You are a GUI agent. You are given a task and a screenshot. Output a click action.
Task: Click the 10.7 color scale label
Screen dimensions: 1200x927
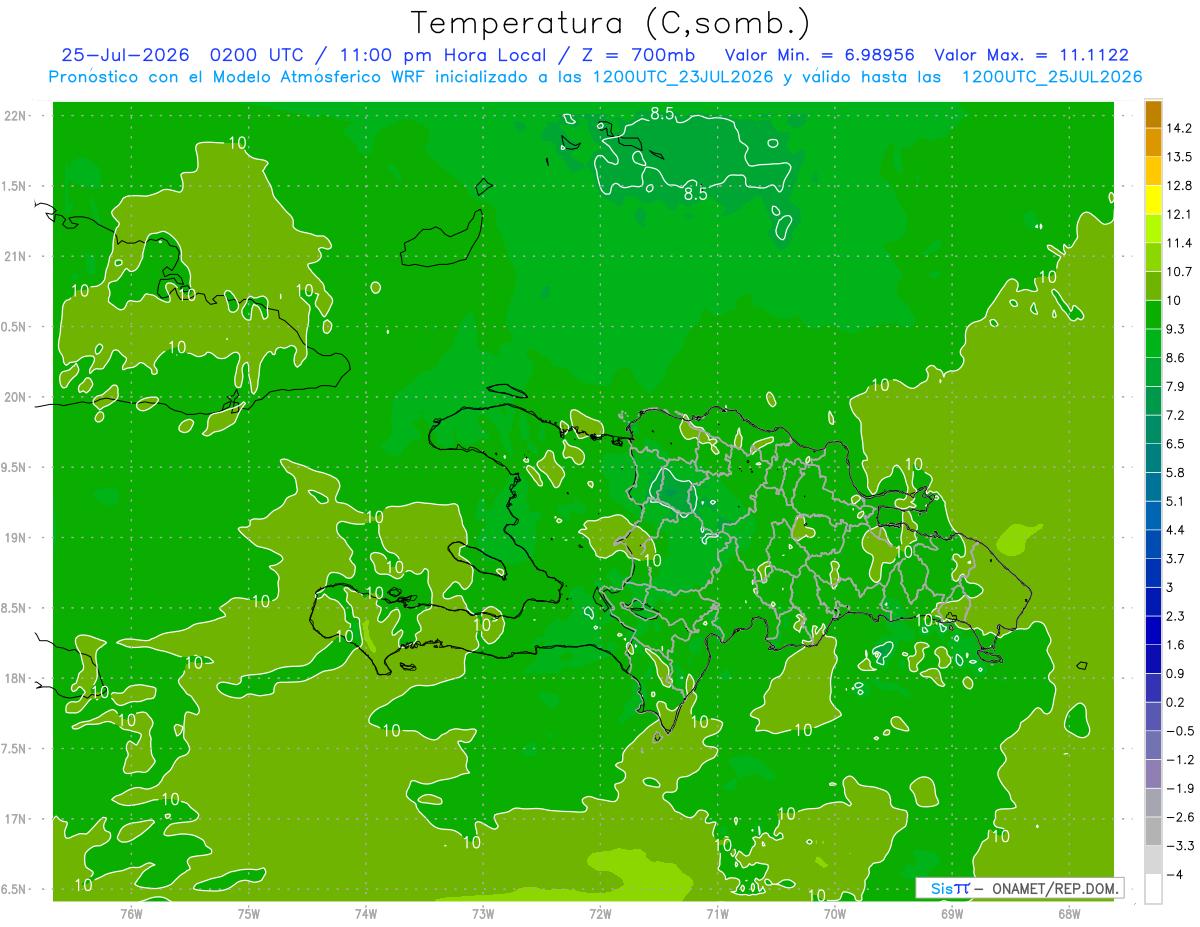[1178, 272]
